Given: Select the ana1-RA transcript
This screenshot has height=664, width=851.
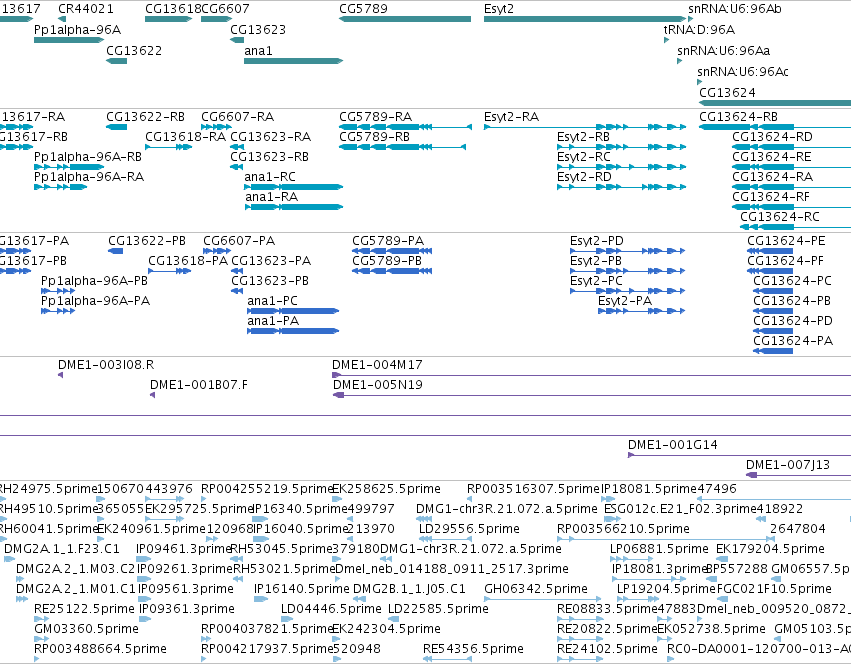Looking at the screenshot, I should coord(294,207).
